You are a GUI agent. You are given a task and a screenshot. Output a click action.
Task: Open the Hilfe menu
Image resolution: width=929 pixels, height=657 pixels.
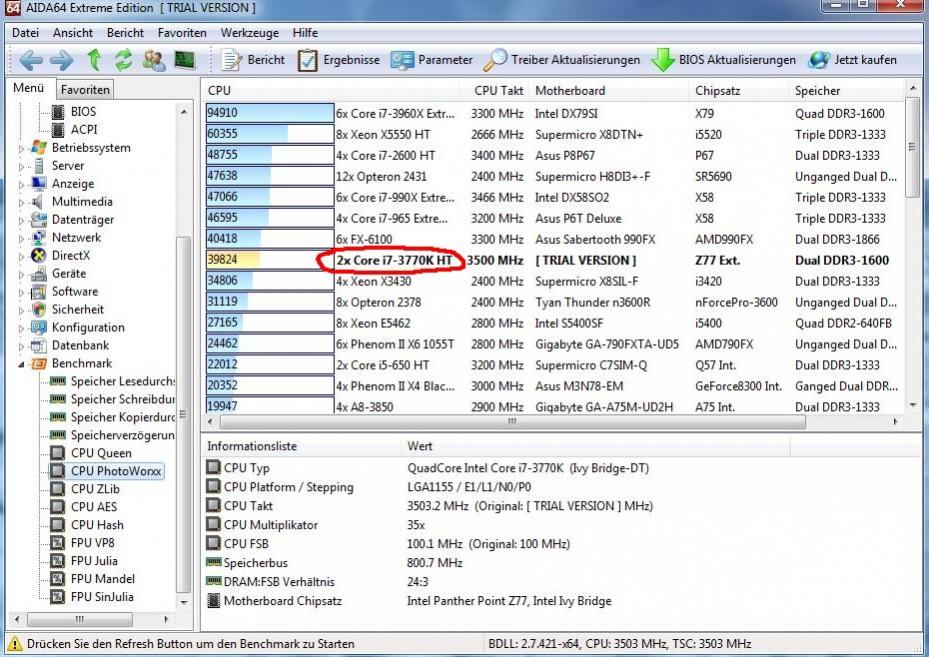[x=305, y=33]
